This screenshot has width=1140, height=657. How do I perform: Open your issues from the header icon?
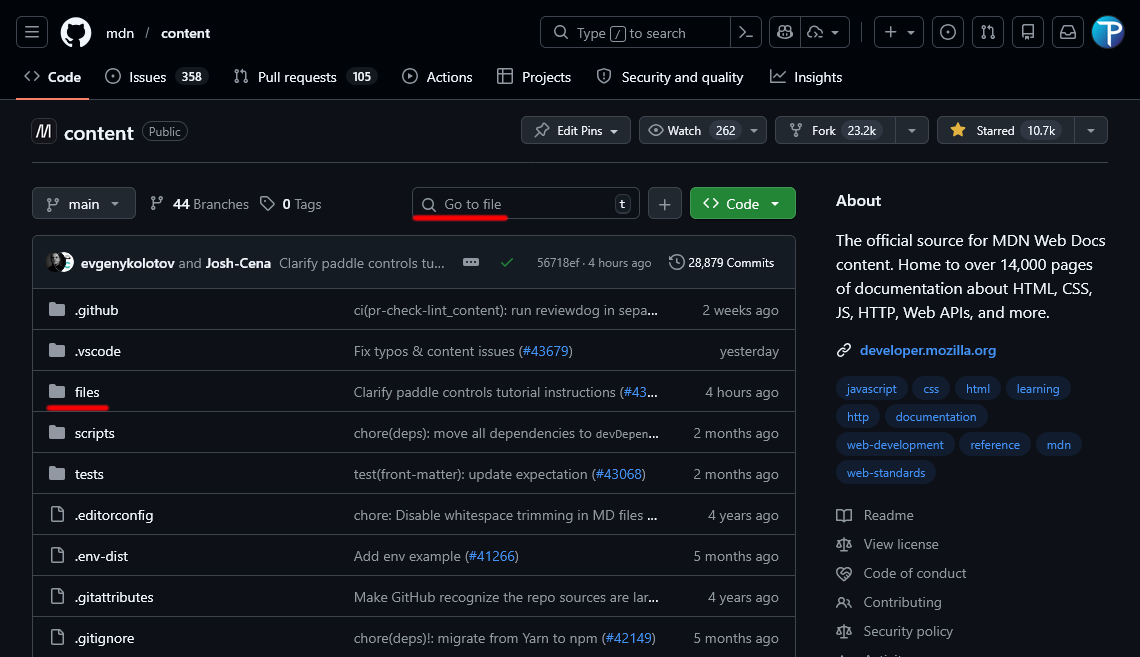pos(947,32)
